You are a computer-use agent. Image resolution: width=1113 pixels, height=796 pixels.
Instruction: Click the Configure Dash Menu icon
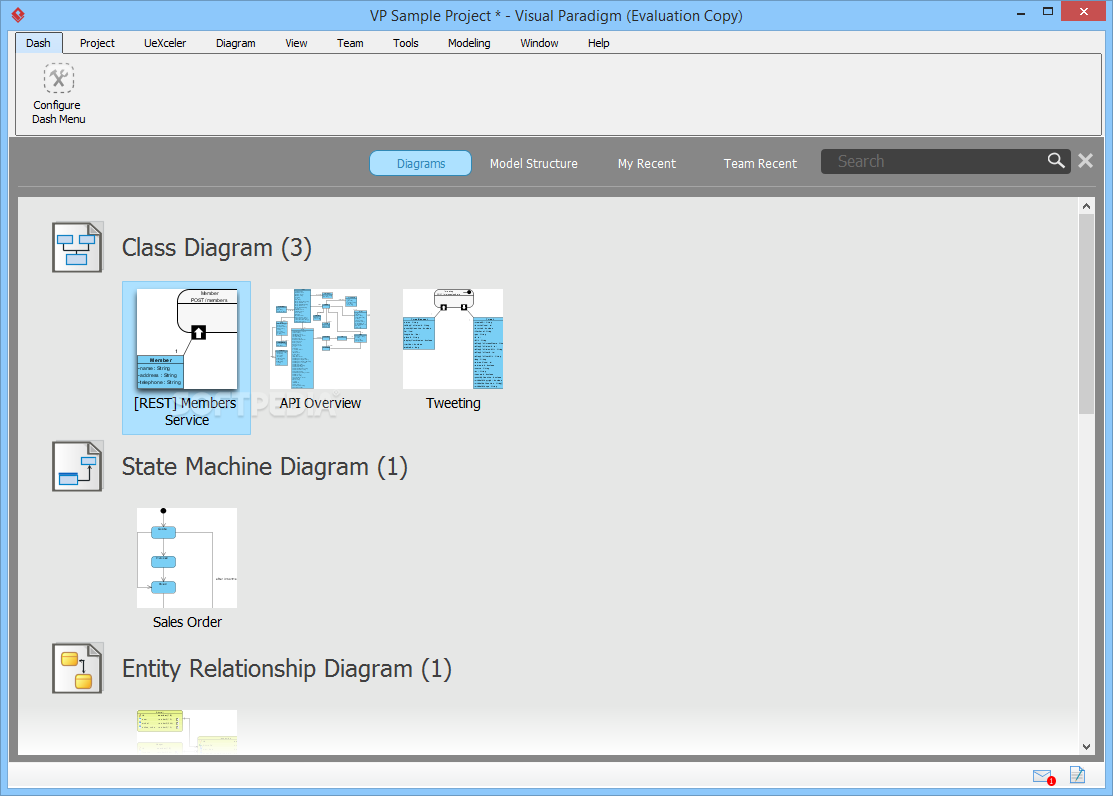pyautogui.click(x=58, y=79)
